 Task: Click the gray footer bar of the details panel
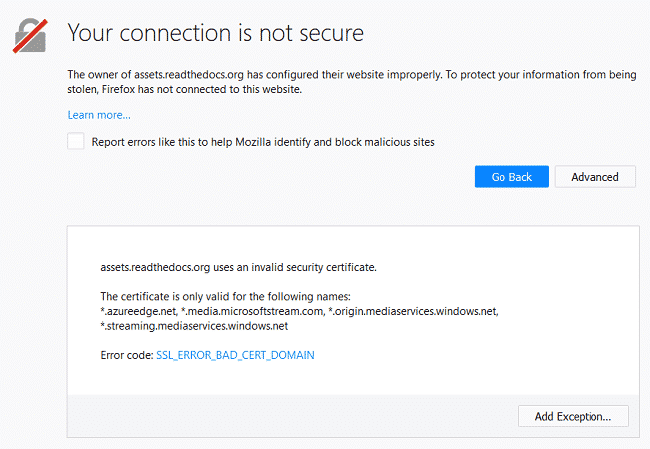[x=290, y=415]
